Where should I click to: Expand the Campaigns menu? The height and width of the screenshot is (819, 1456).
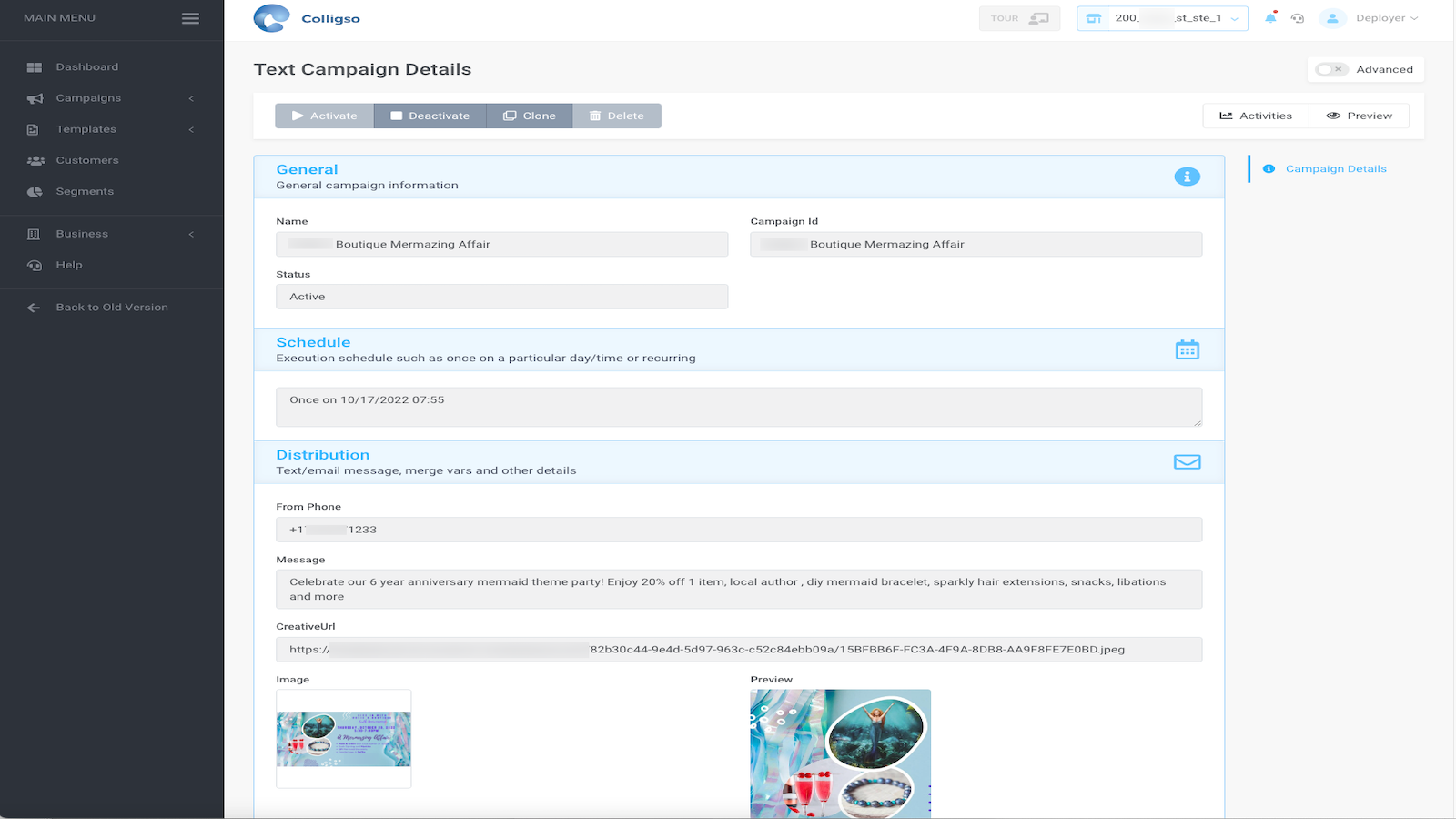(112, 98)
